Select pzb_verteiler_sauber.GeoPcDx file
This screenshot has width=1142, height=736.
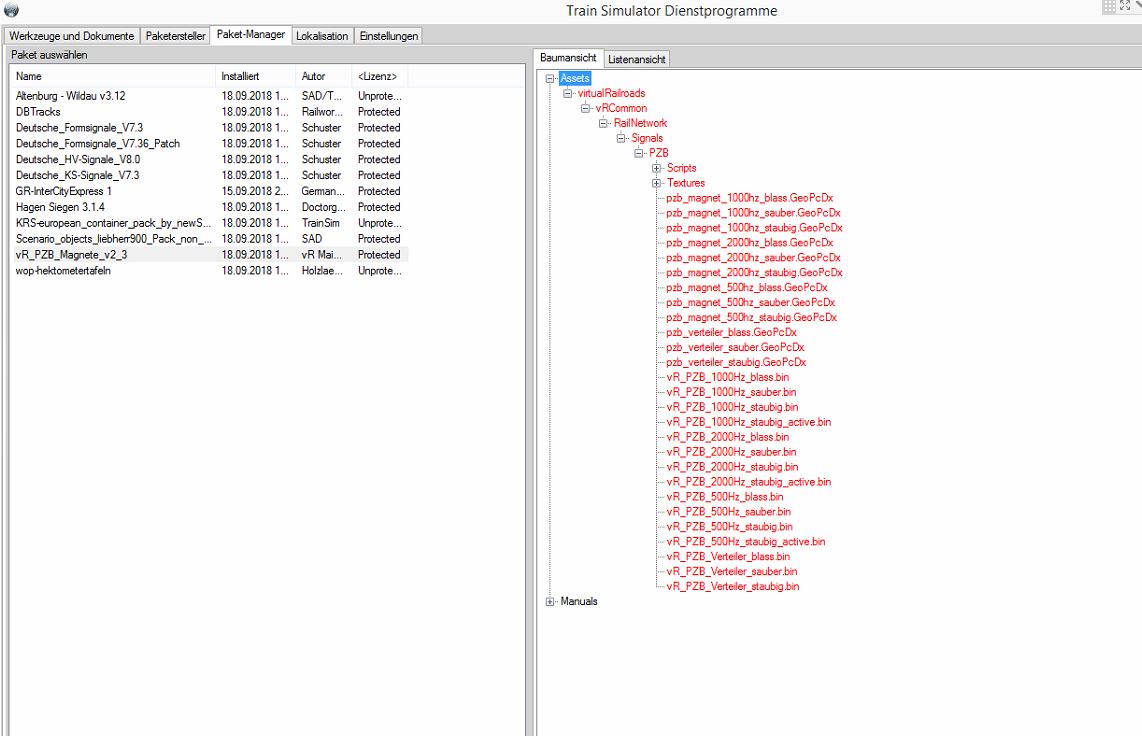coord(735,347)
